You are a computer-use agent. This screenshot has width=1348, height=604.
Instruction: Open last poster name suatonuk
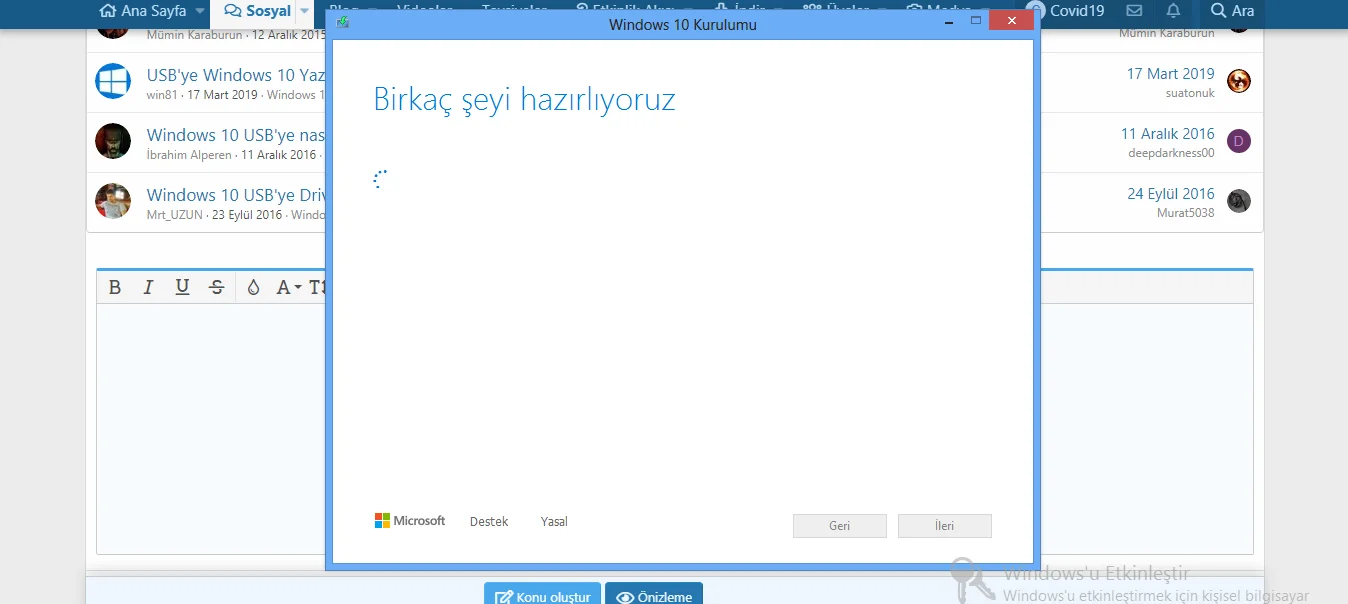(1190, 93)
